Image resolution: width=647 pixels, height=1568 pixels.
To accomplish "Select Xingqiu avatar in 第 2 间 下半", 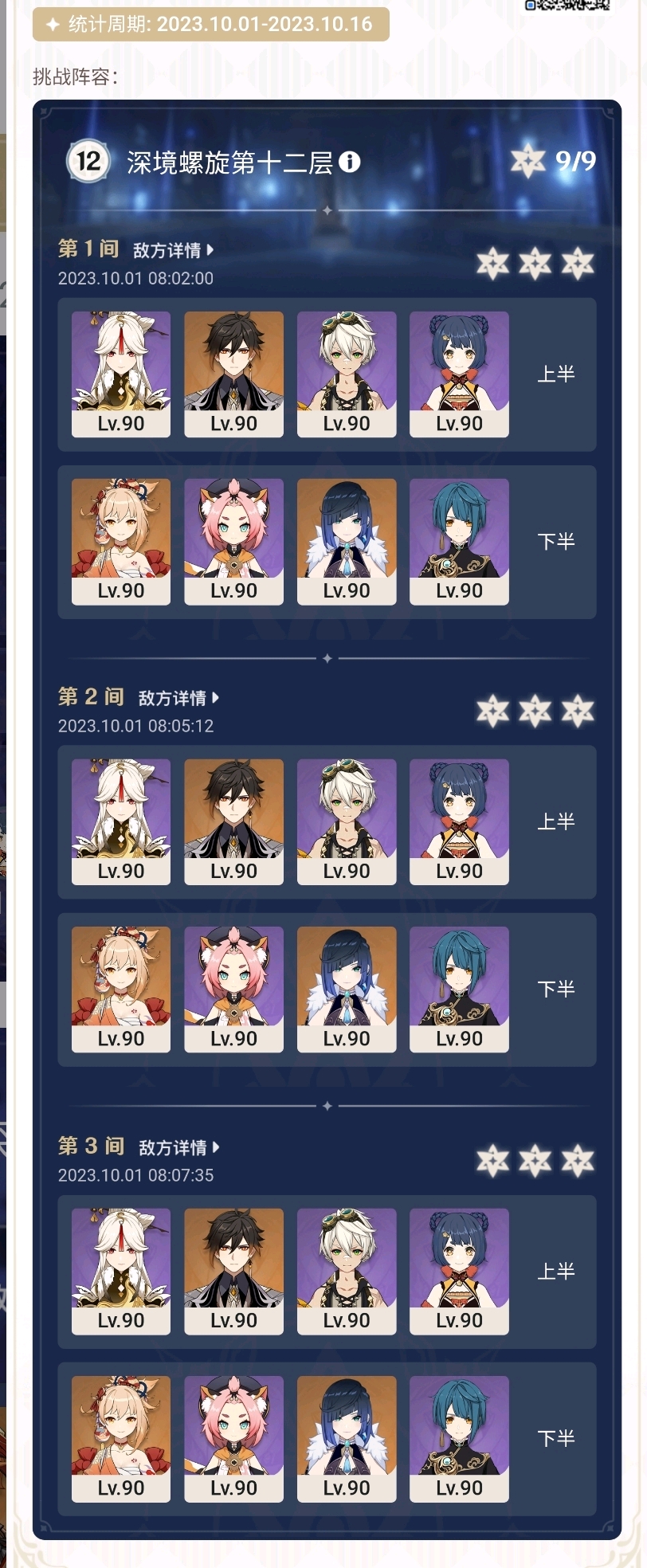I will tap(459, 990).
